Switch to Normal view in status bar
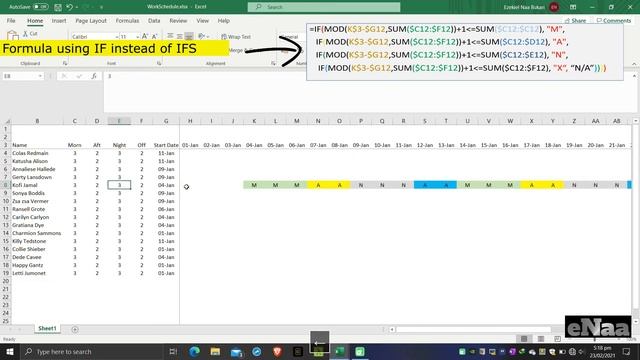The height and width of the screenshot is (360, 640). pos(524,339)
